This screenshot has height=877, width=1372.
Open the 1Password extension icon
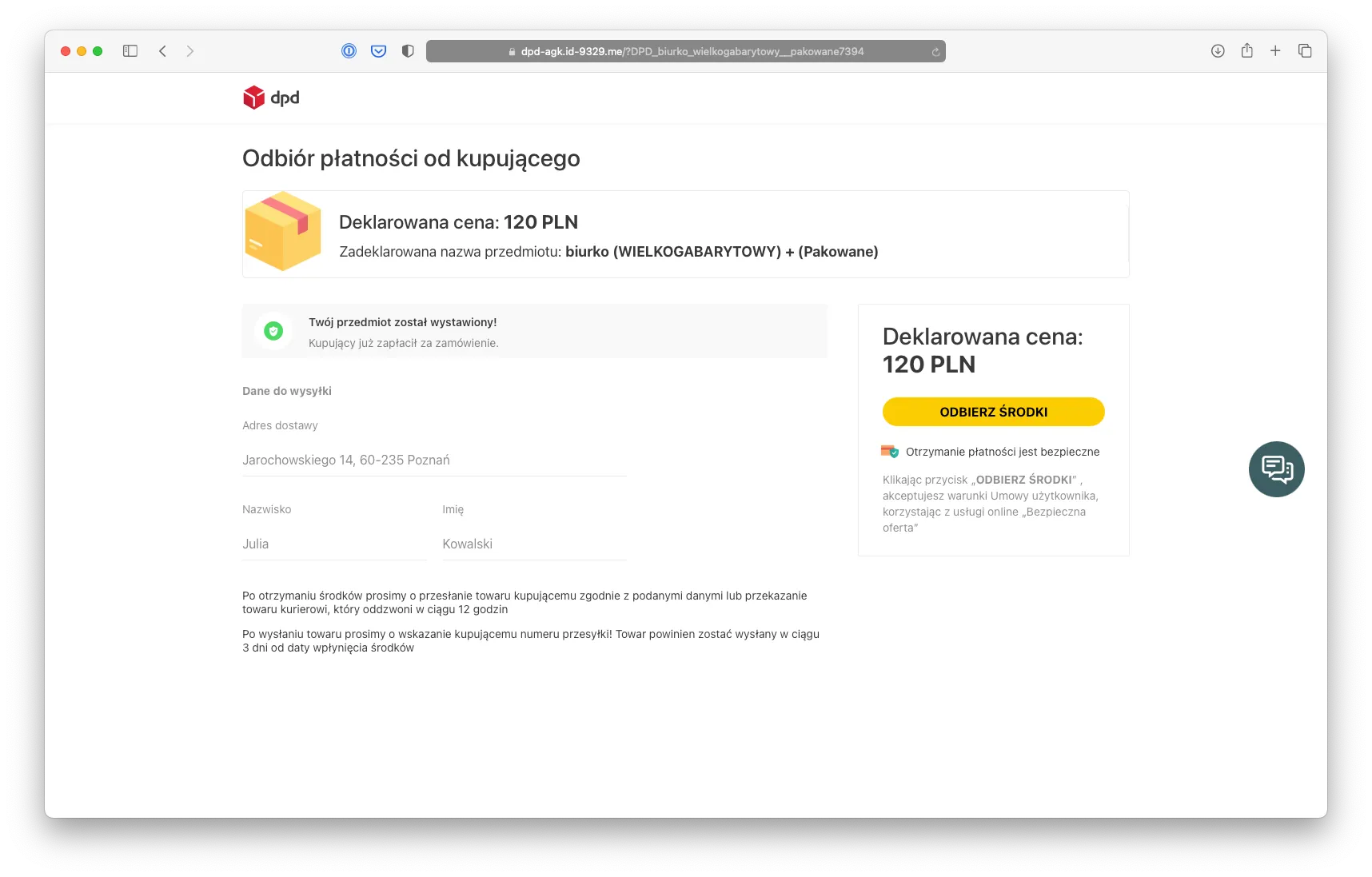(x=349, y=50)
